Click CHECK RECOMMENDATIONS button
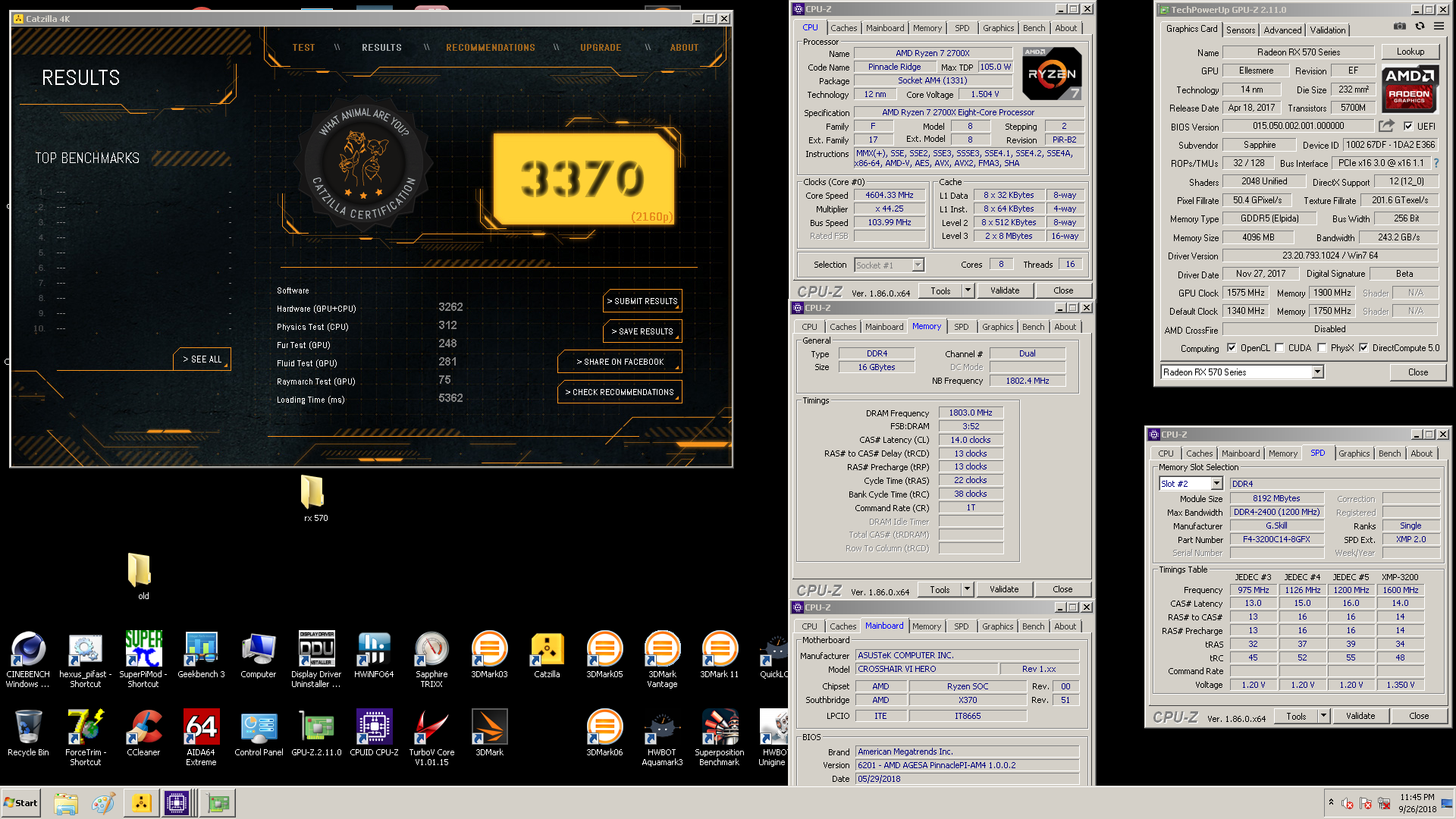 [x=620, y=392]
